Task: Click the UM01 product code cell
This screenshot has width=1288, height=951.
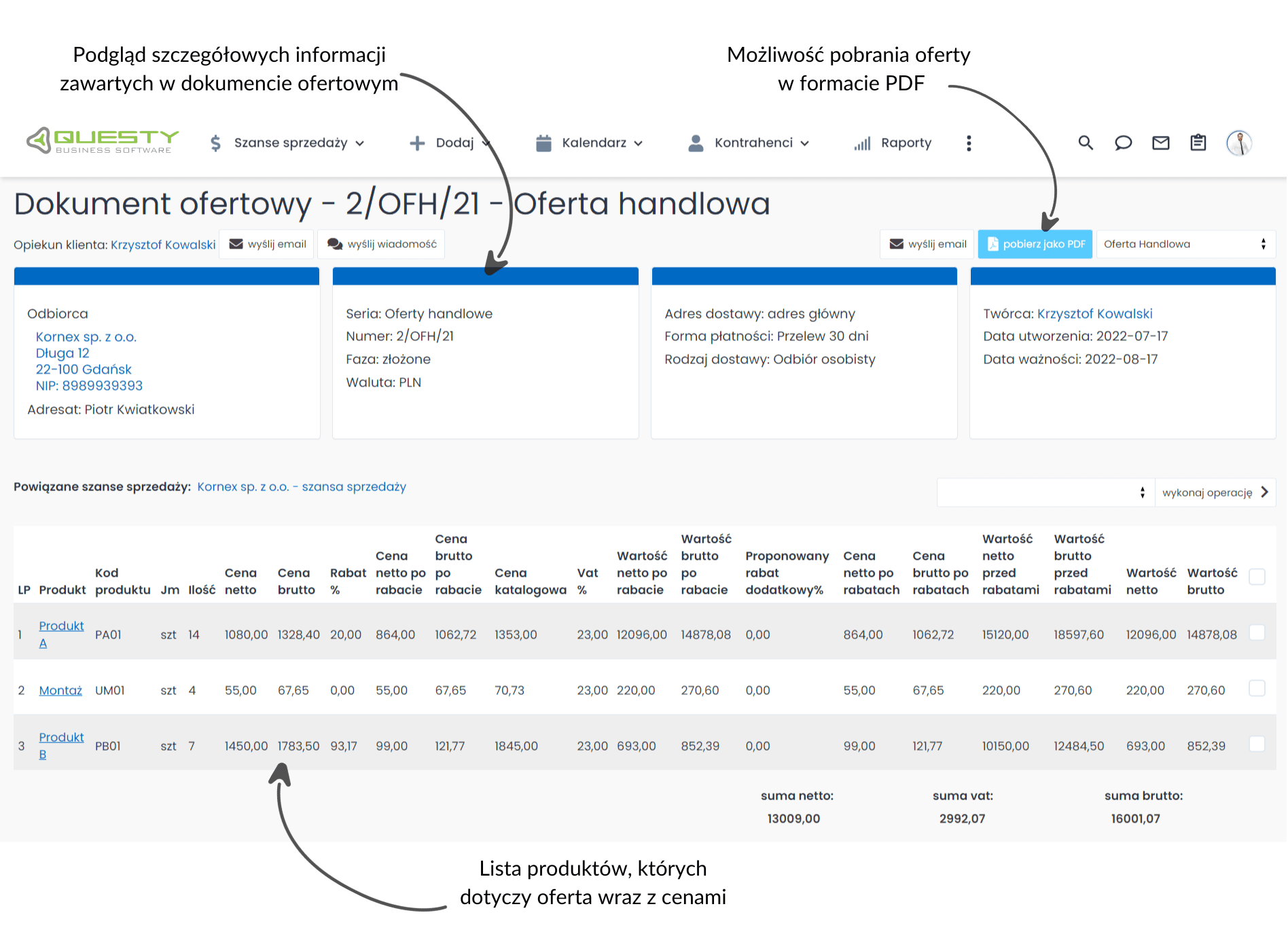Action: click(109, 690)
